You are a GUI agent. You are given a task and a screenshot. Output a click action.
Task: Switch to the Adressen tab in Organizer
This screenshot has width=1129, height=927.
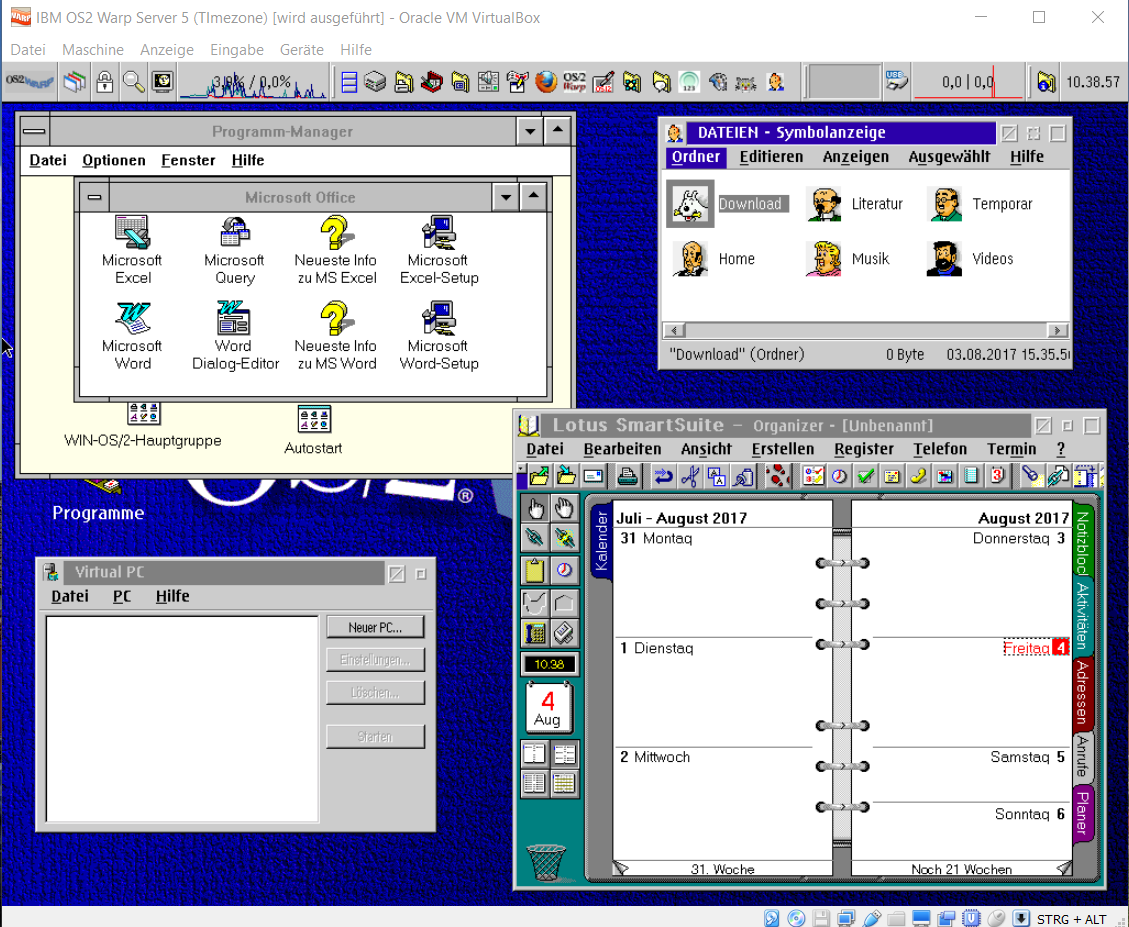(x=1082, y=693)
